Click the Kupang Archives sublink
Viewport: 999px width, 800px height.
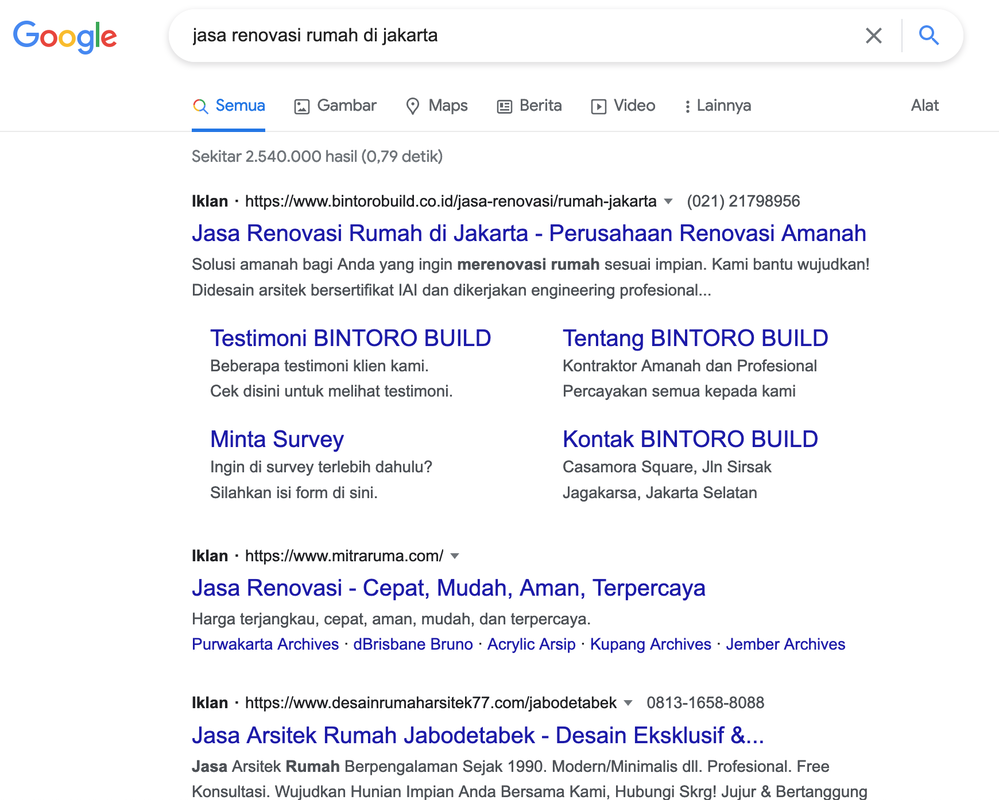click(x=650, y=644)
